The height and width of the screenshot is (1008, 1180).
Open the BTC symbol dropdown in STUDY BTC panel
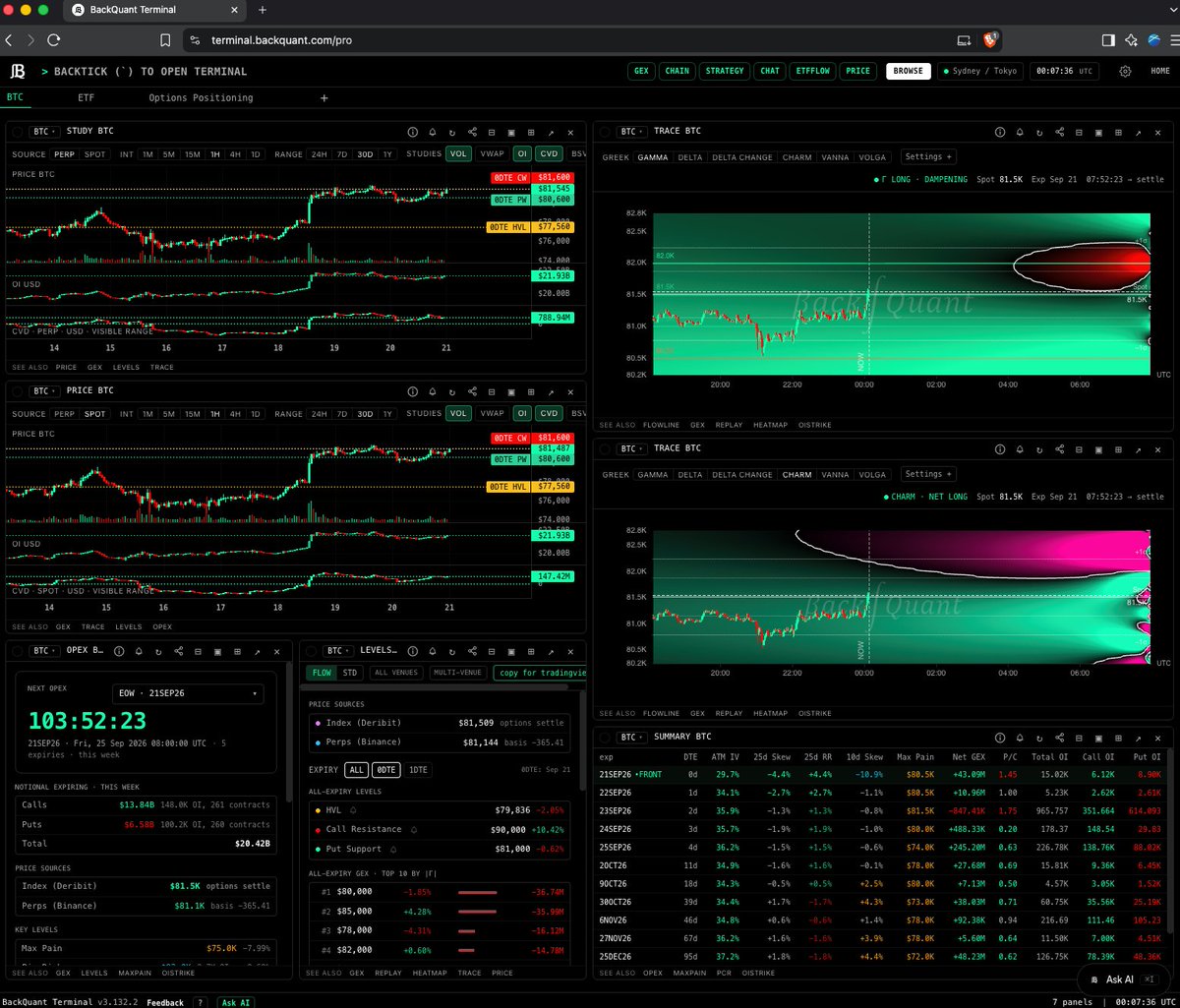pos(43,132)
